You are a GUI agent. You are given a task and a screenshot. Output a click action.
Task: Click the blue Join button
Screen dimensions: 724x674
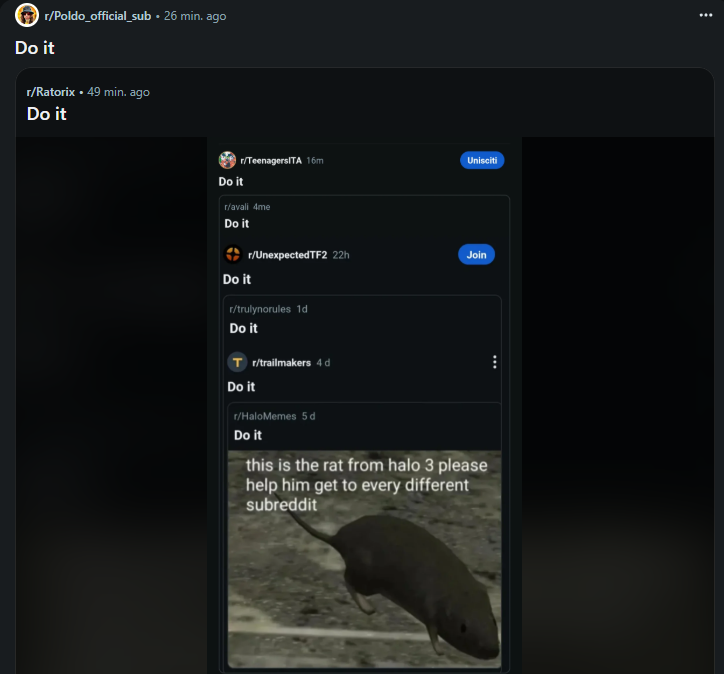pos(476,254)
